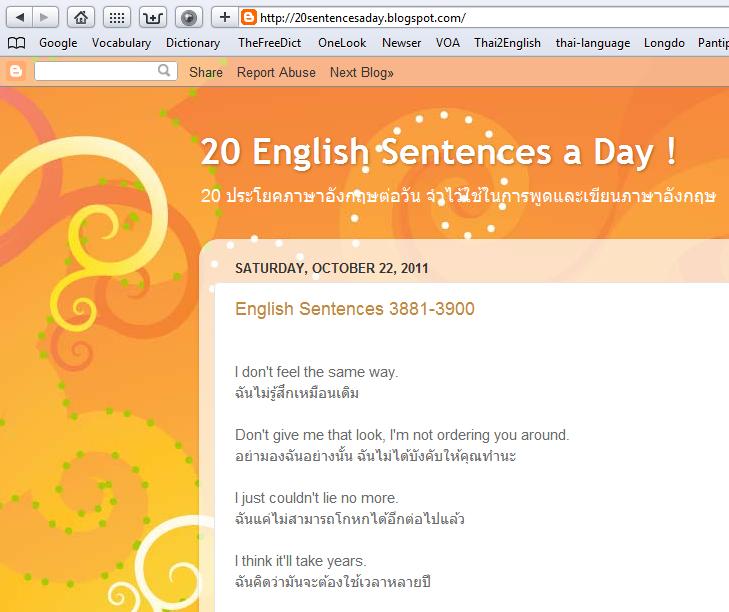
Task: Click the round gray toolbar button
Action: tap(189, 18)
